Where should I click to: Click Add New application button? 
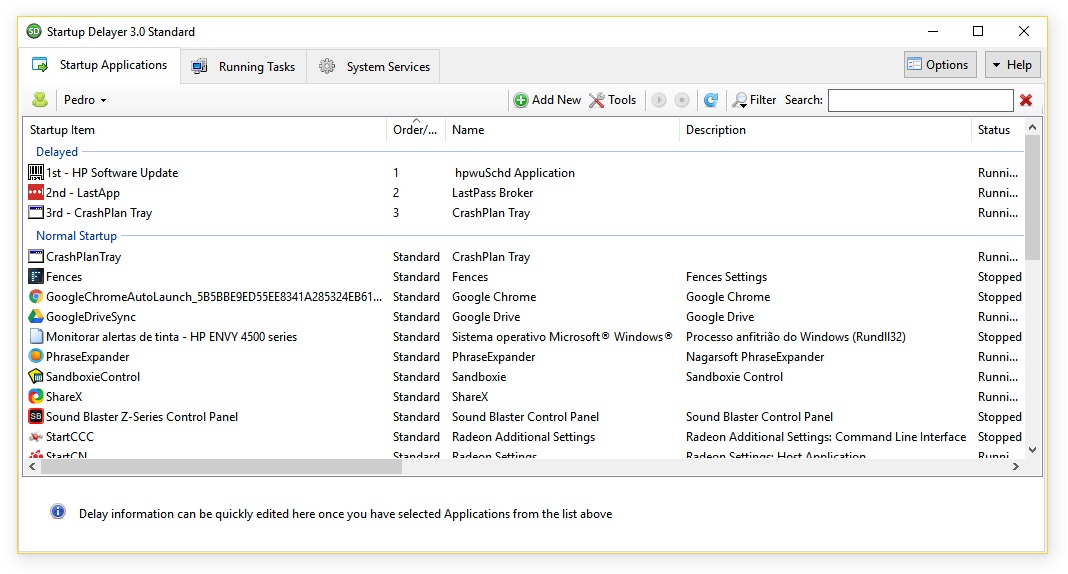(547, 100)
